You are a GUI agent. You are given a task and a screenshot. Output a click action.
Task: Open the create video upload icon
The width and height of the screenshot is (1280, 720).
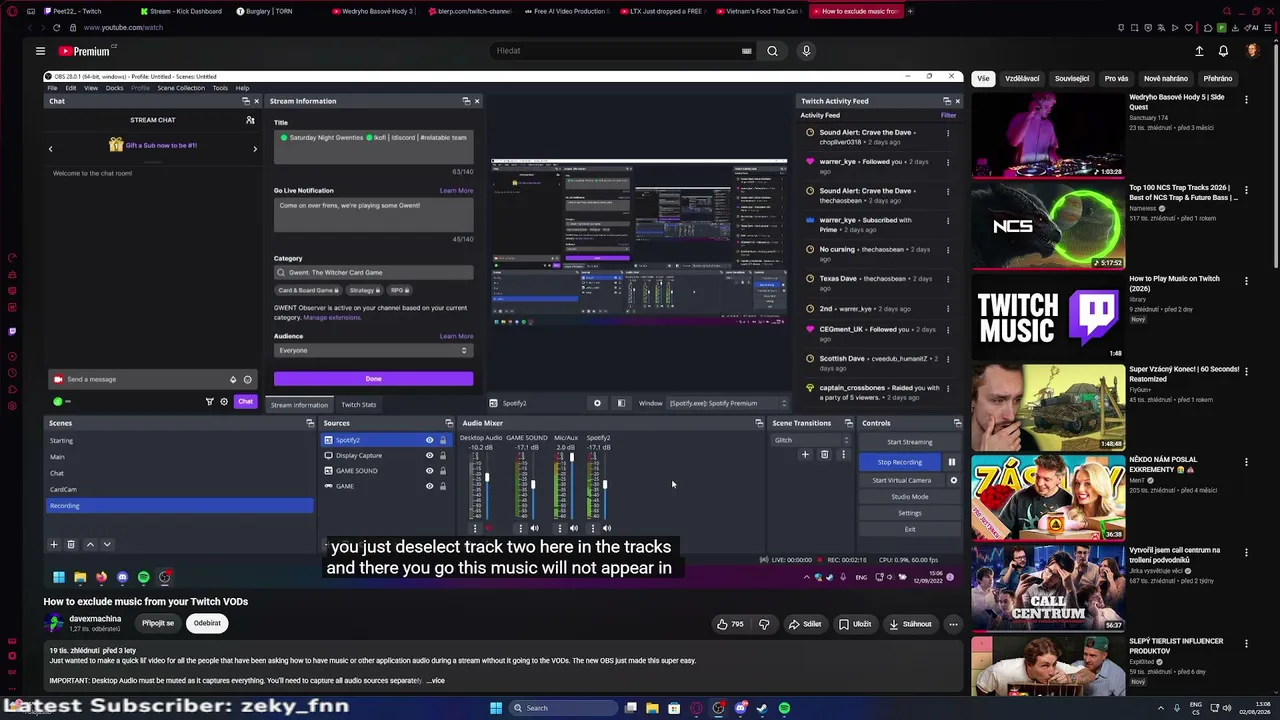pyautogui.click(x=1199, y=51)
